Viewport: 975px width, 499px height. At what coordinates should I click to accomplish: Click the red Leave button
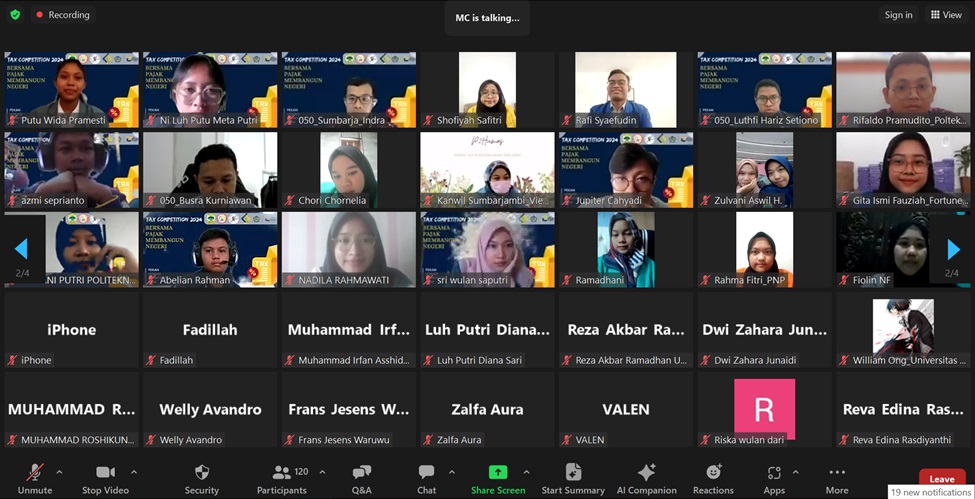pos(942,479)
